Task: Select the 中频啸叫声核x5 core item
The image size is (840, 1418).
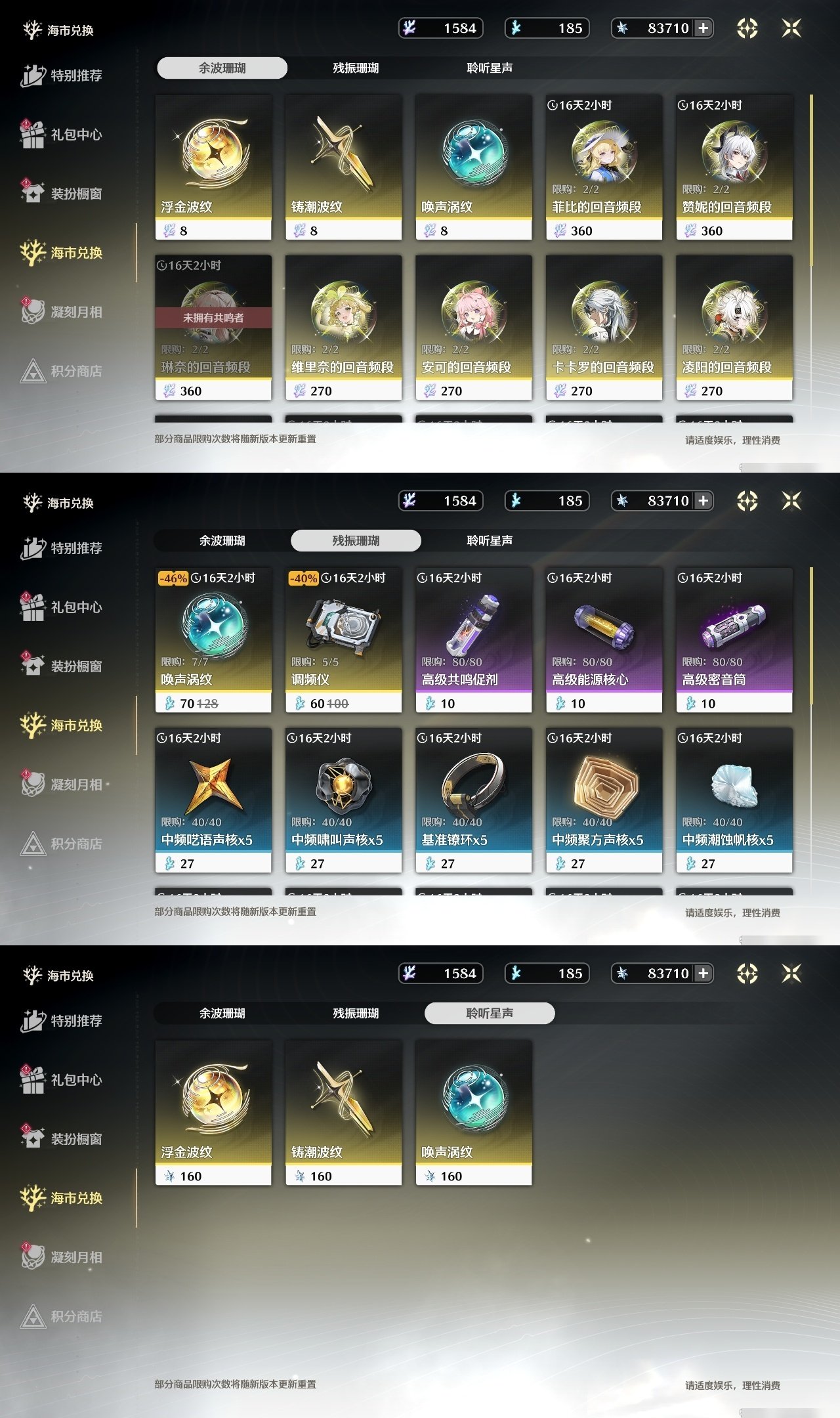Action: (x=343, y=800)
